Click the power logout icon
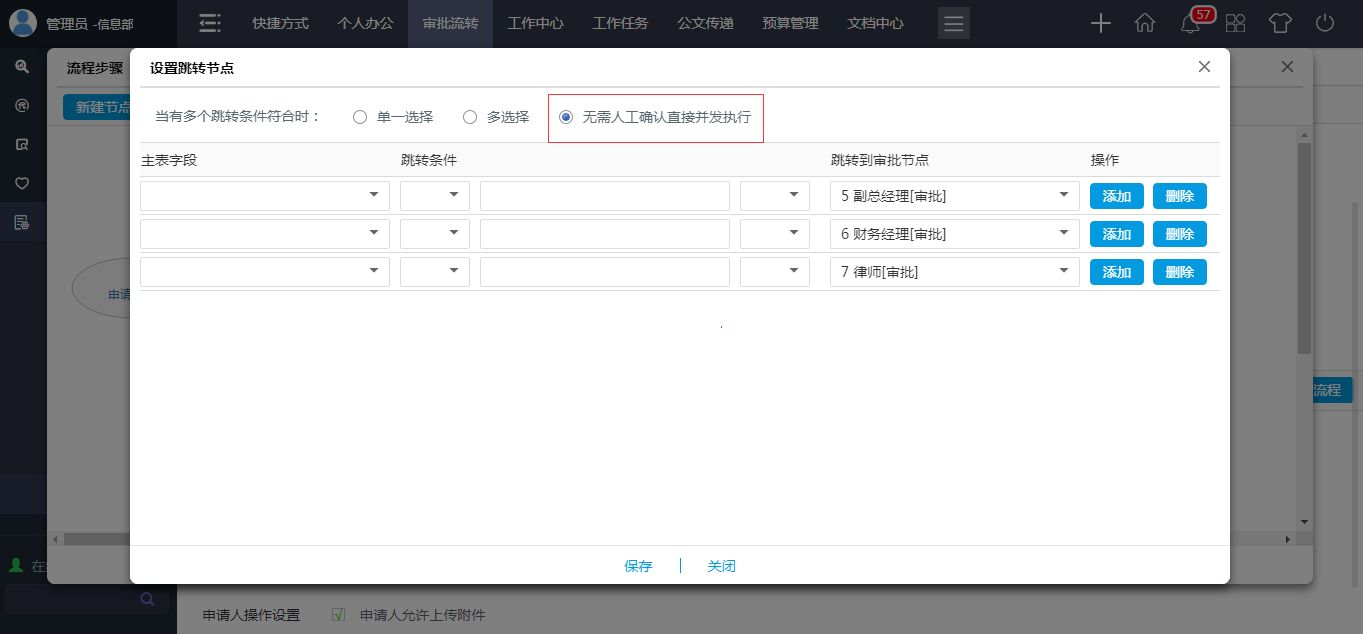 1325,24
